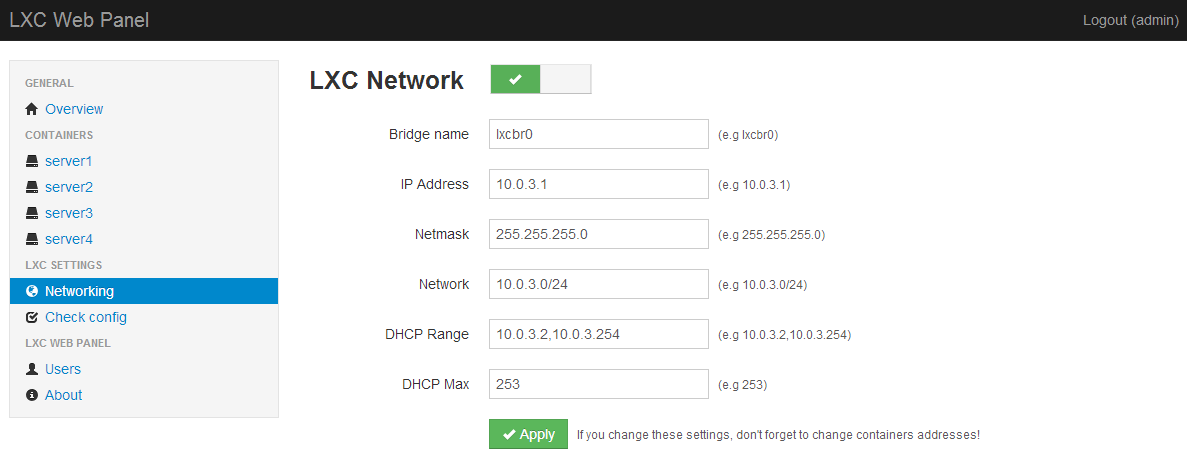Focus the Bridge name input field
The width and height of the screenshot is (1187, 468).
pyautogui.click(x=598, y=134)
